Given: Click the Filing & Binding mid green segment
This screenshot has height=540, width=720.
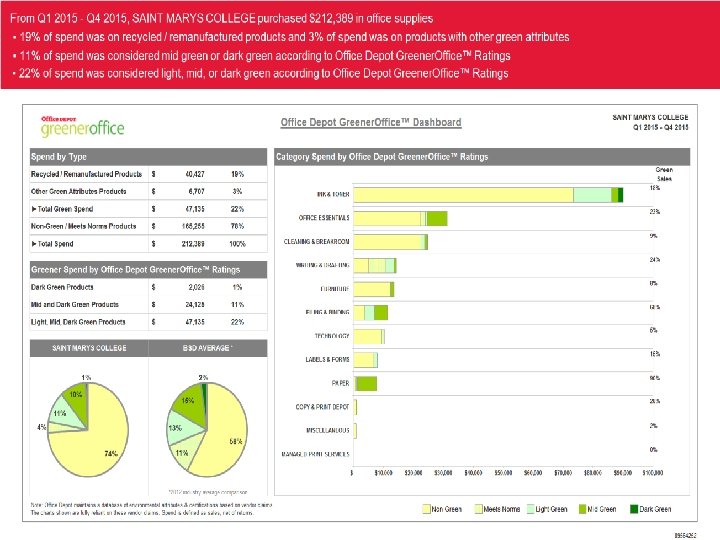Looking at the screenshot, I should click(x=381, y=313).
